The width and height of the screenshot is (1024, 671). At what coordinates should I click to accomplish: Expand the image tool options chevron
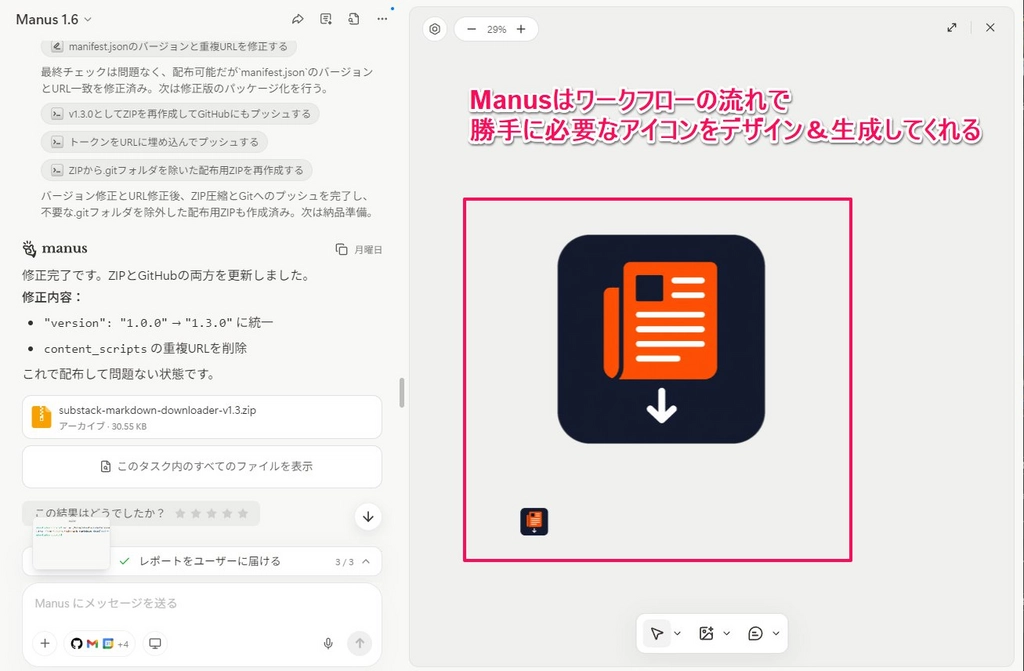point(727,633)
